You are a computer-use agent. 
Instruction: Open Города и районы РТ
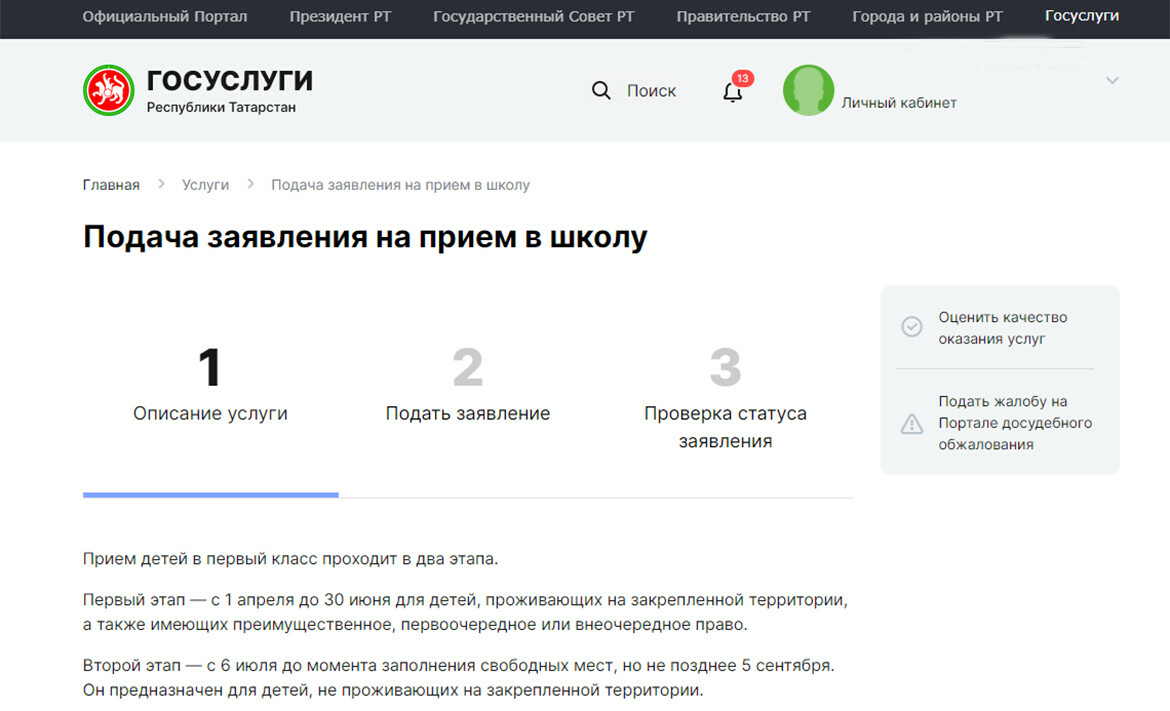927,17
